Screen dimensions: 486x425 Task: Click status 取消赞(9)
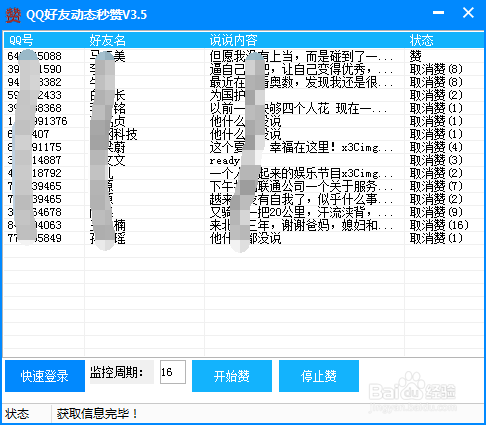(x=436, y=212)
